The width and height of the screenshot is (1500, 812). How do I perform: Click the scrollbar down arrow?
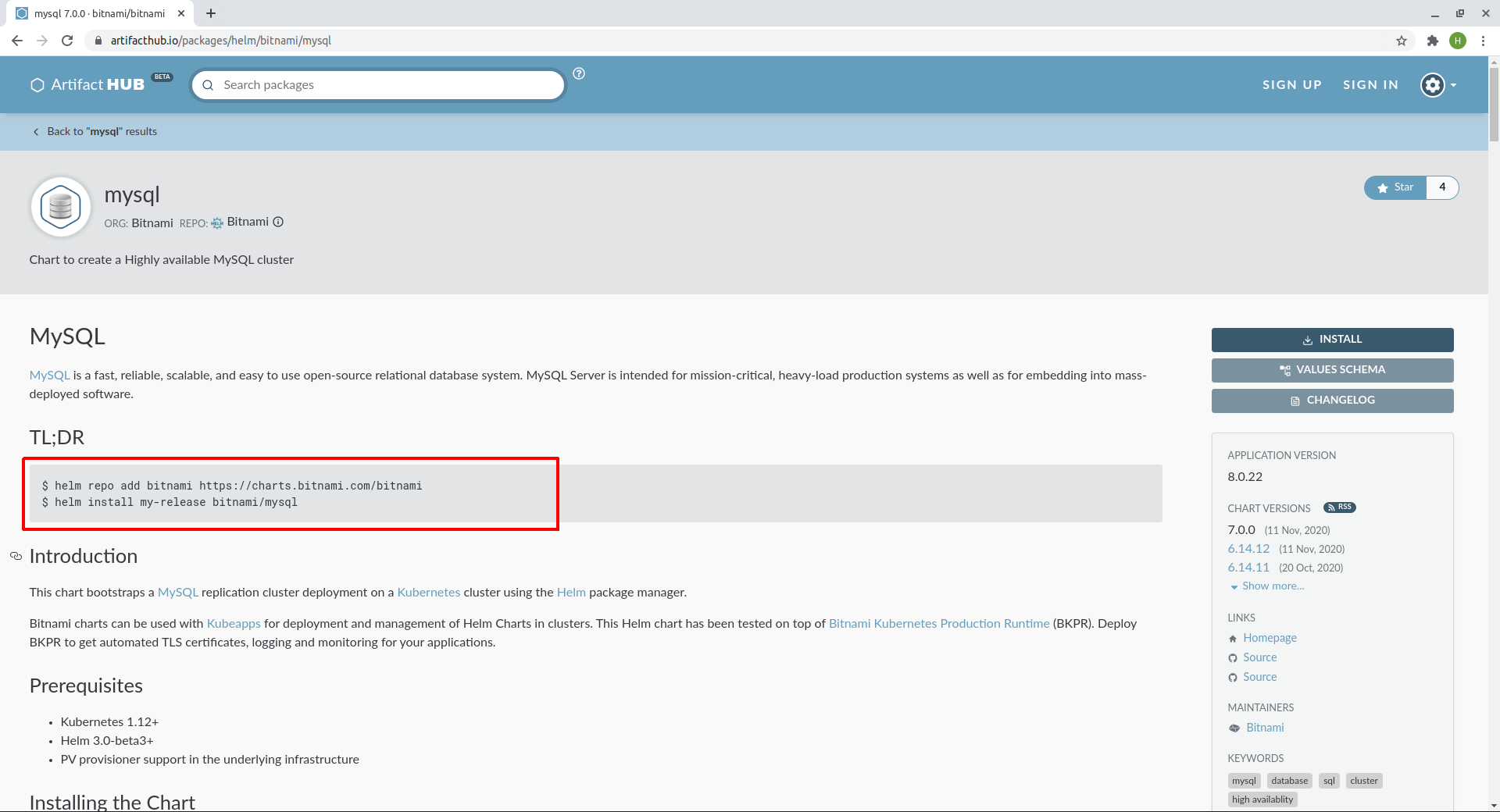tap(1494, 806)
